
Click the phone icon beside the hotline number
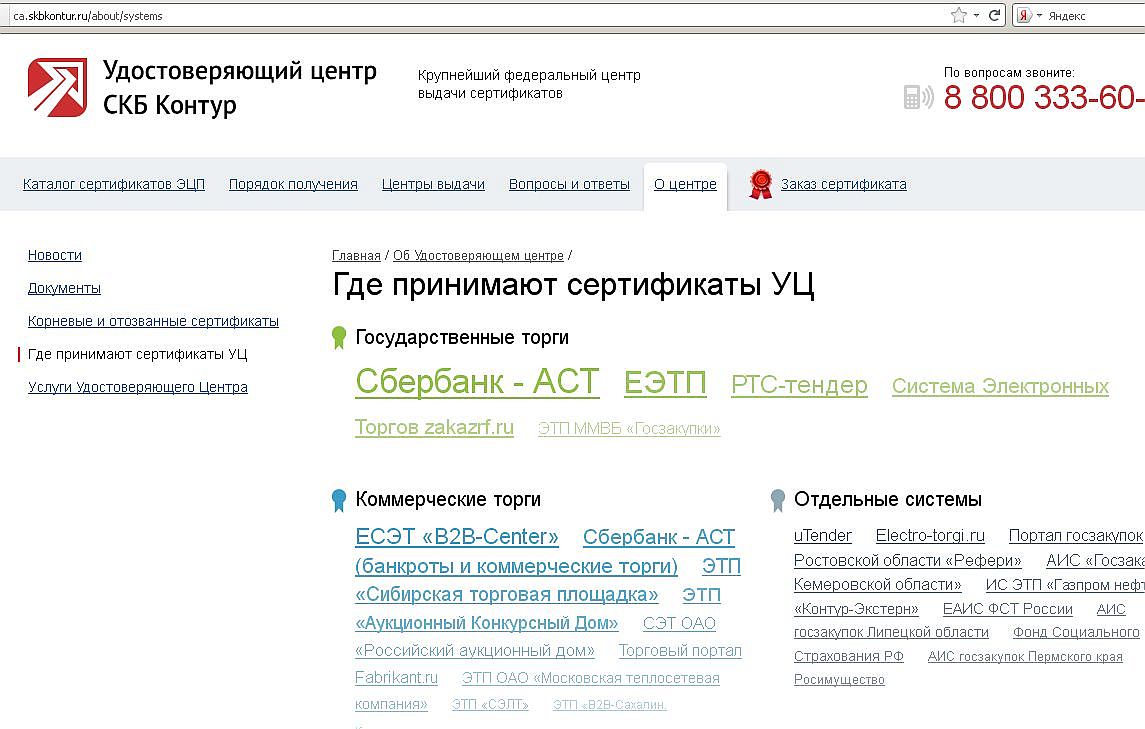(x=918, y=96)
